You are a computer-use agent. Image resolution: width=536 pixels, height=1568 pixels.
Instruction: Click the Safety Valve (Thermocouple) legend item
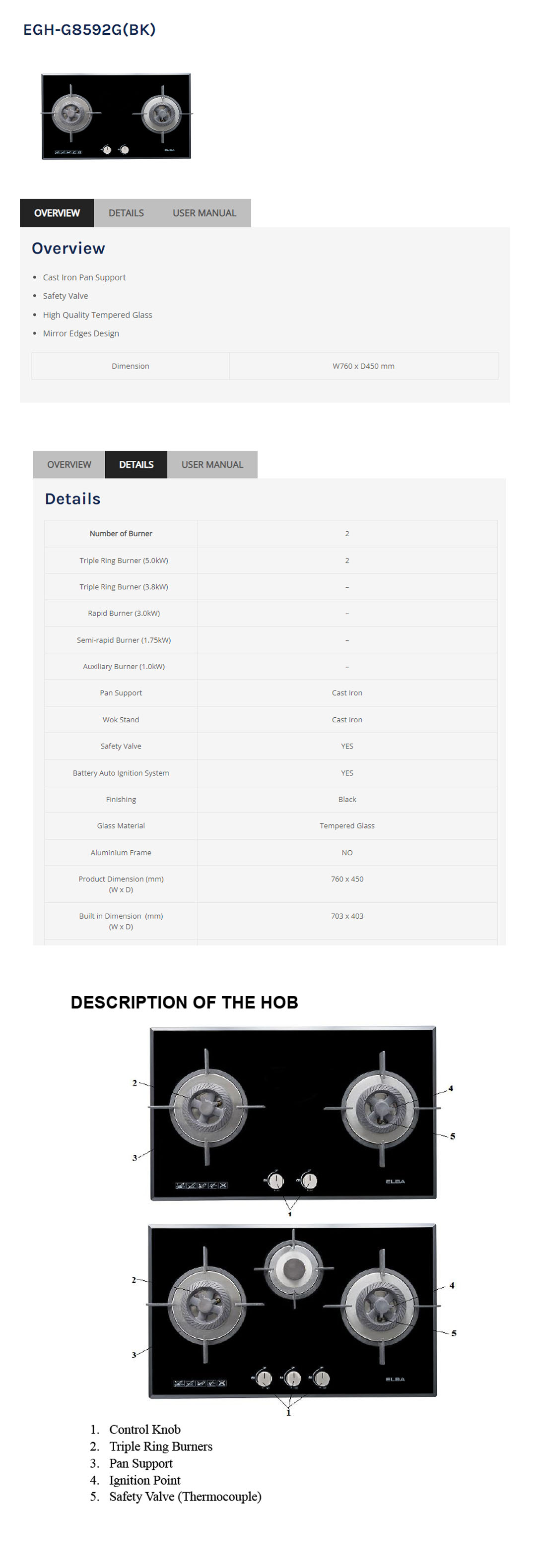[x=185, y=1496]
